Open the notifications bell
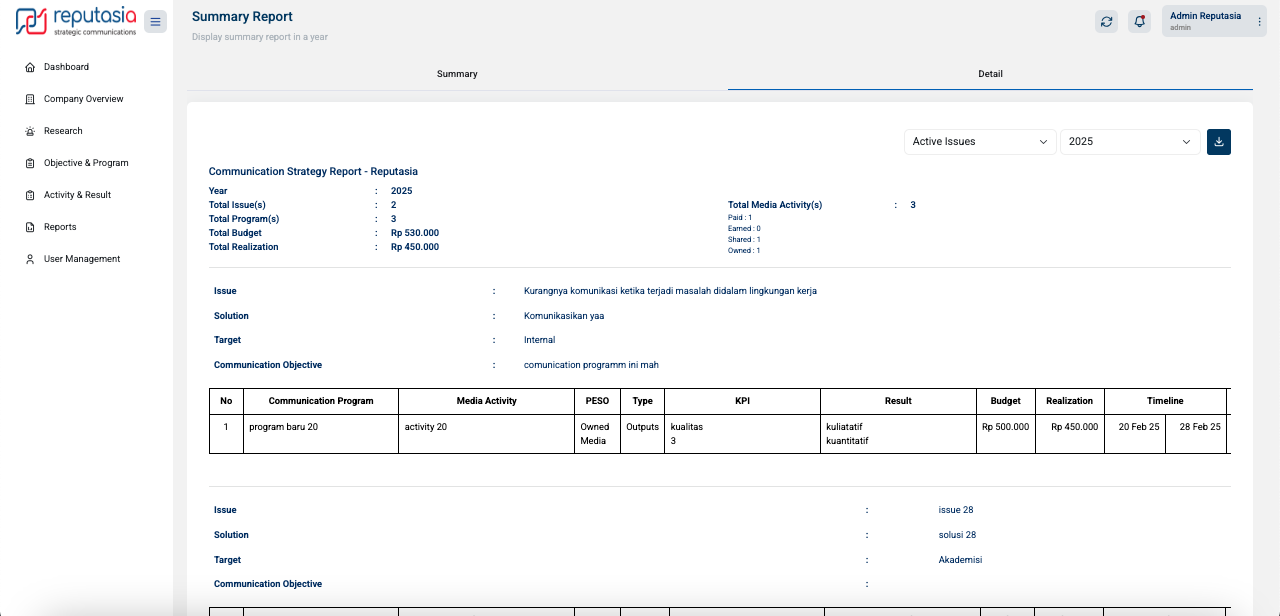1280x616 pixels. pyautogui.click(x=1139, y=21)
